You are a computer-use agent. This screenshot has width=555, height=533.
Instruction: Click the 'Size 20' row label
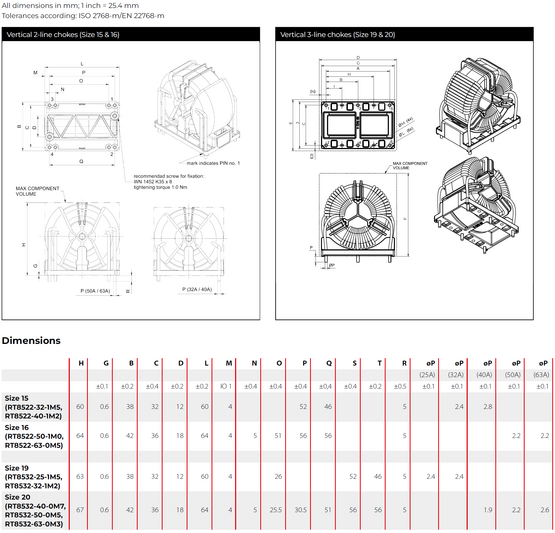17,497
